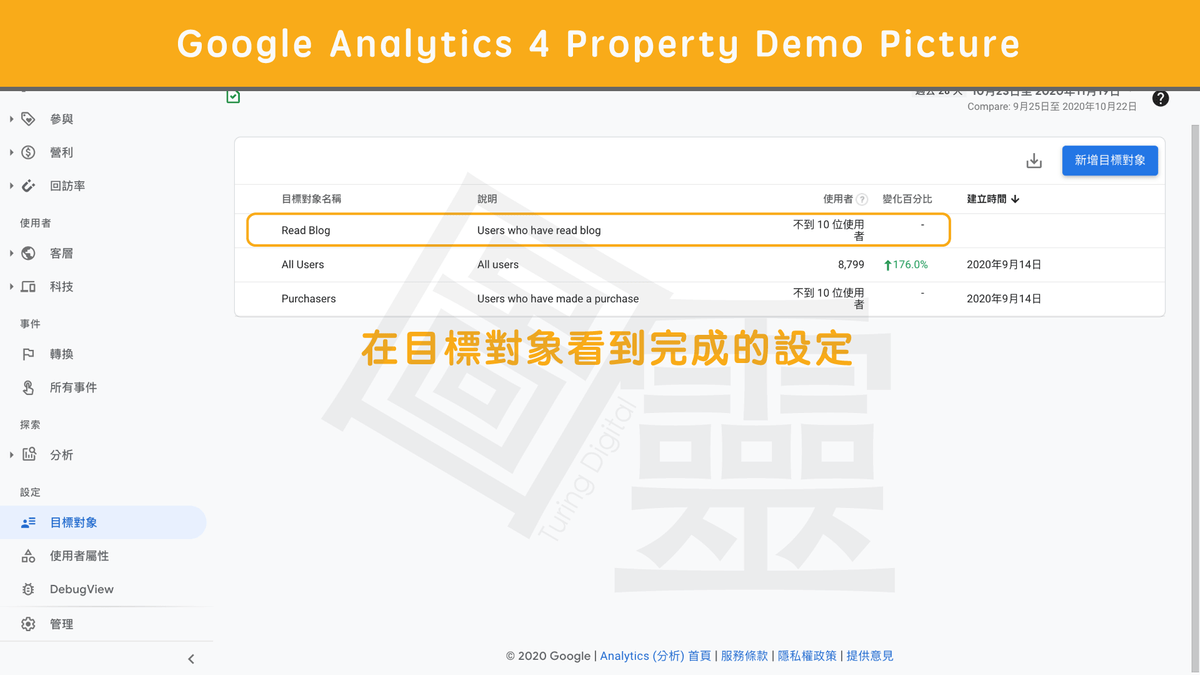Click the chart icon beside 分析
The height and width of the screenshot is (675, 1200).
28,455
